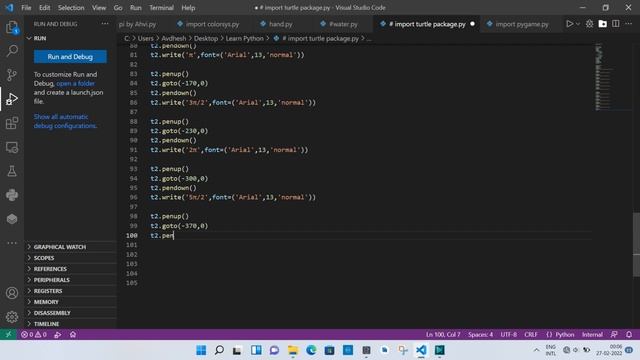Open the Edit menu
Image resolution: width=640 pixels, height=360 pixels.
tap(44, 8)
